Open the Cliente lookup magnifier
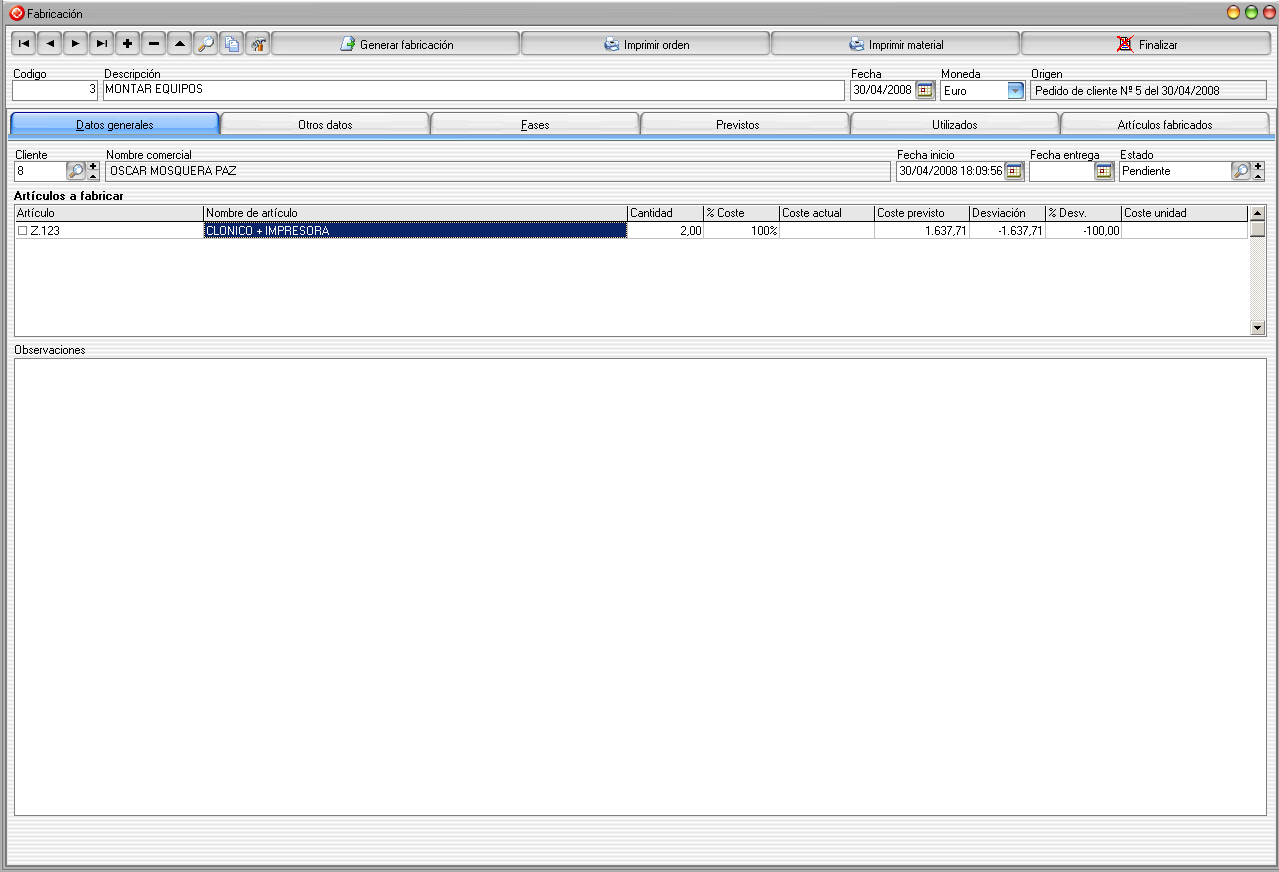1279x872 pixels. pyautogui.click(x=75, y=171)
